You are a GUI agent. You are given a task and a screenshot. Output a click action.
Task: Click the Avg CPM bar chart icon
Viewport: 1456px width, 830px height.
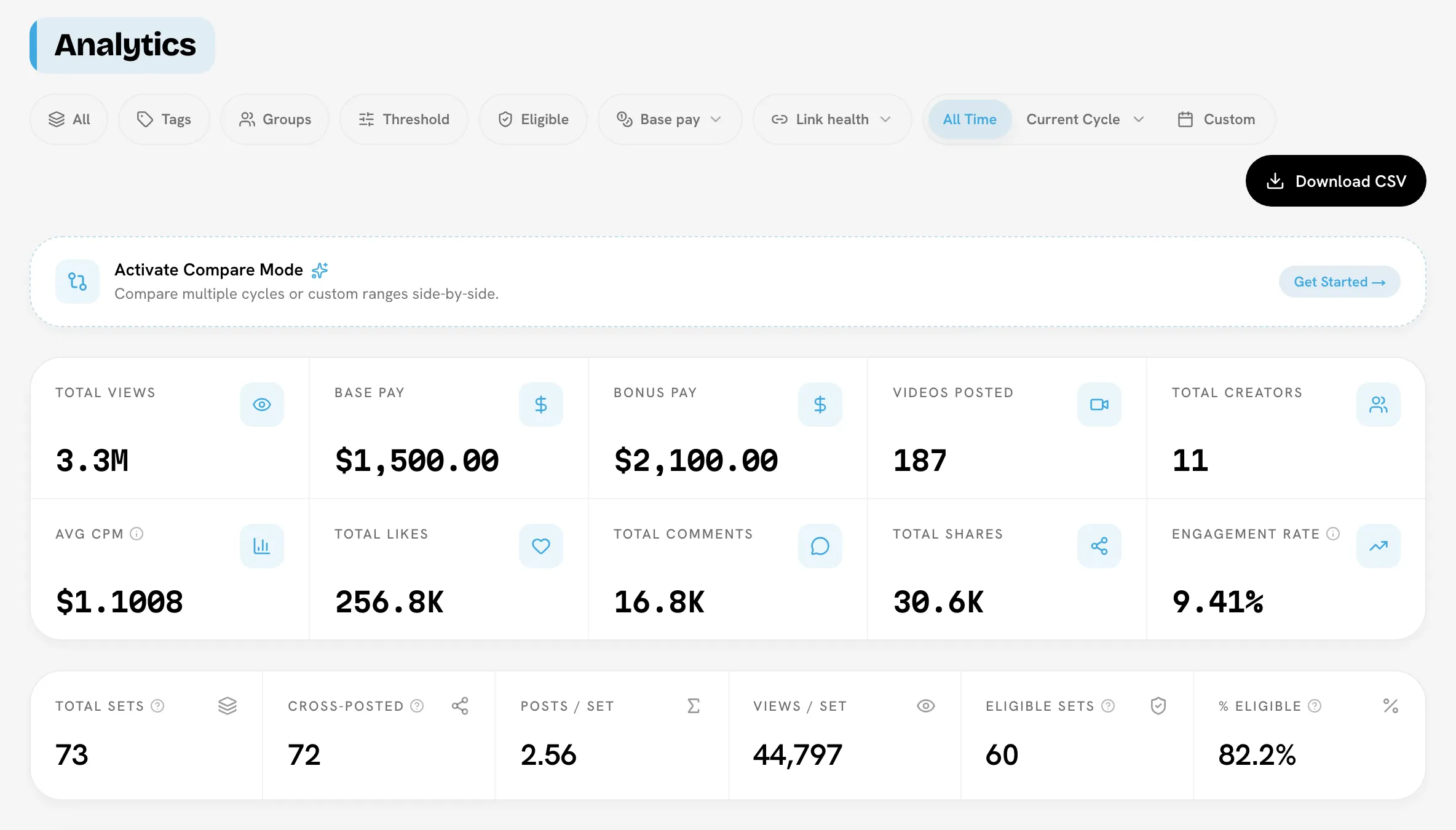tap(262, 546)
